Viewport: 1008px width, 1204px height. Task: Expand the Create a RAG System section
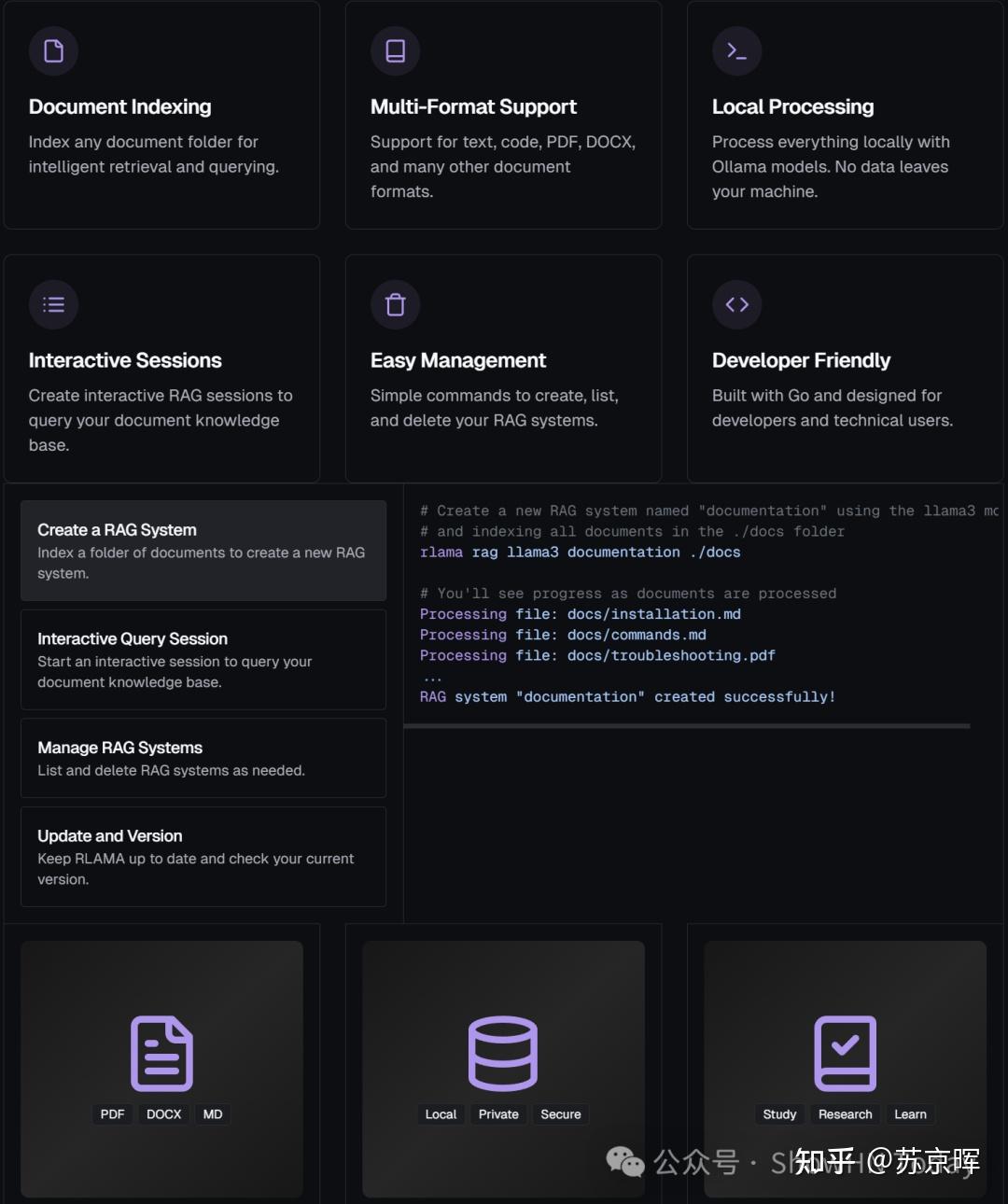[x=203, y=551]
